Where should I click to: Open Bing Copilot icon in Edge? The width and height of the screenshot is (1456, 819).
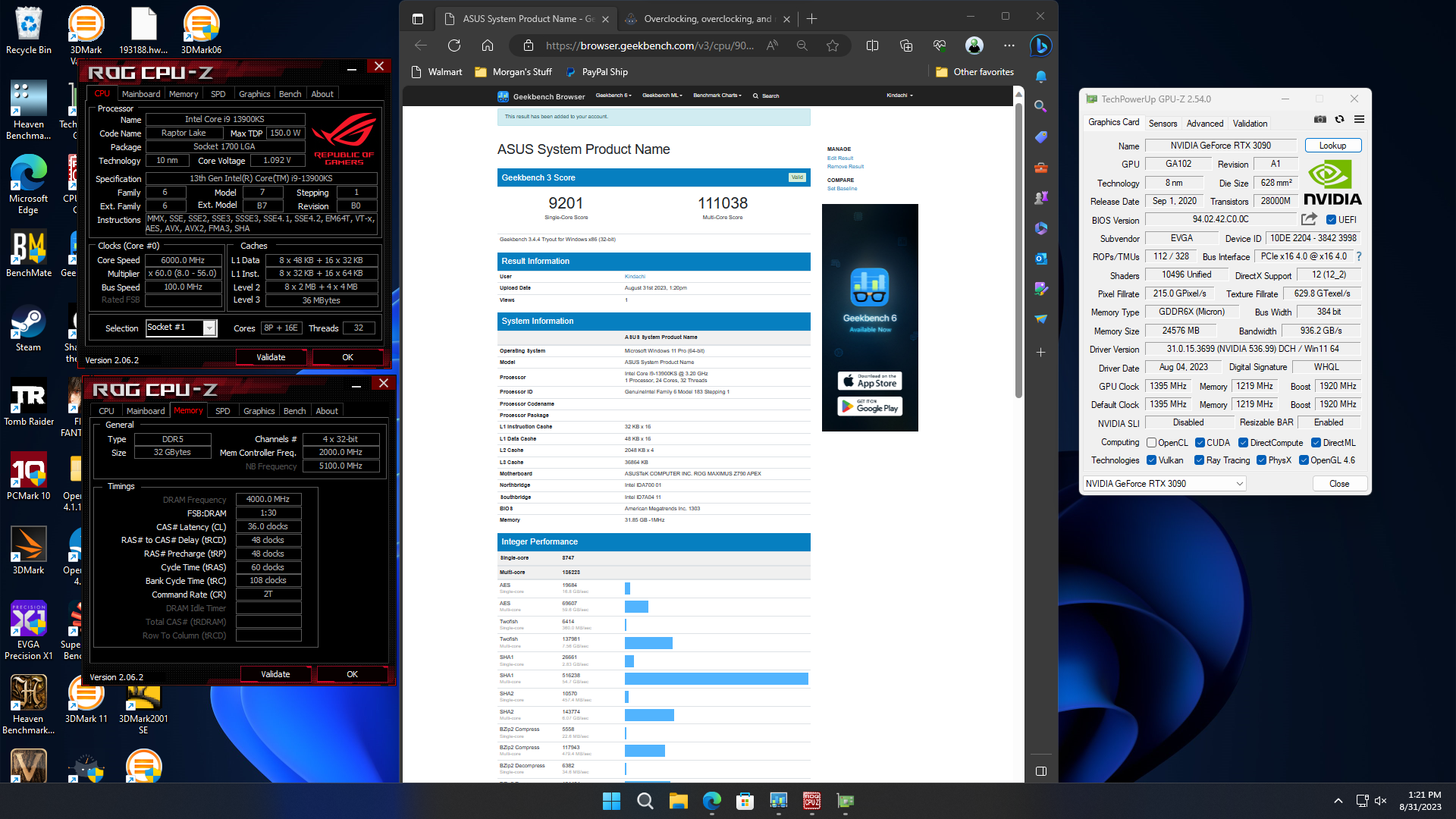1041,46
